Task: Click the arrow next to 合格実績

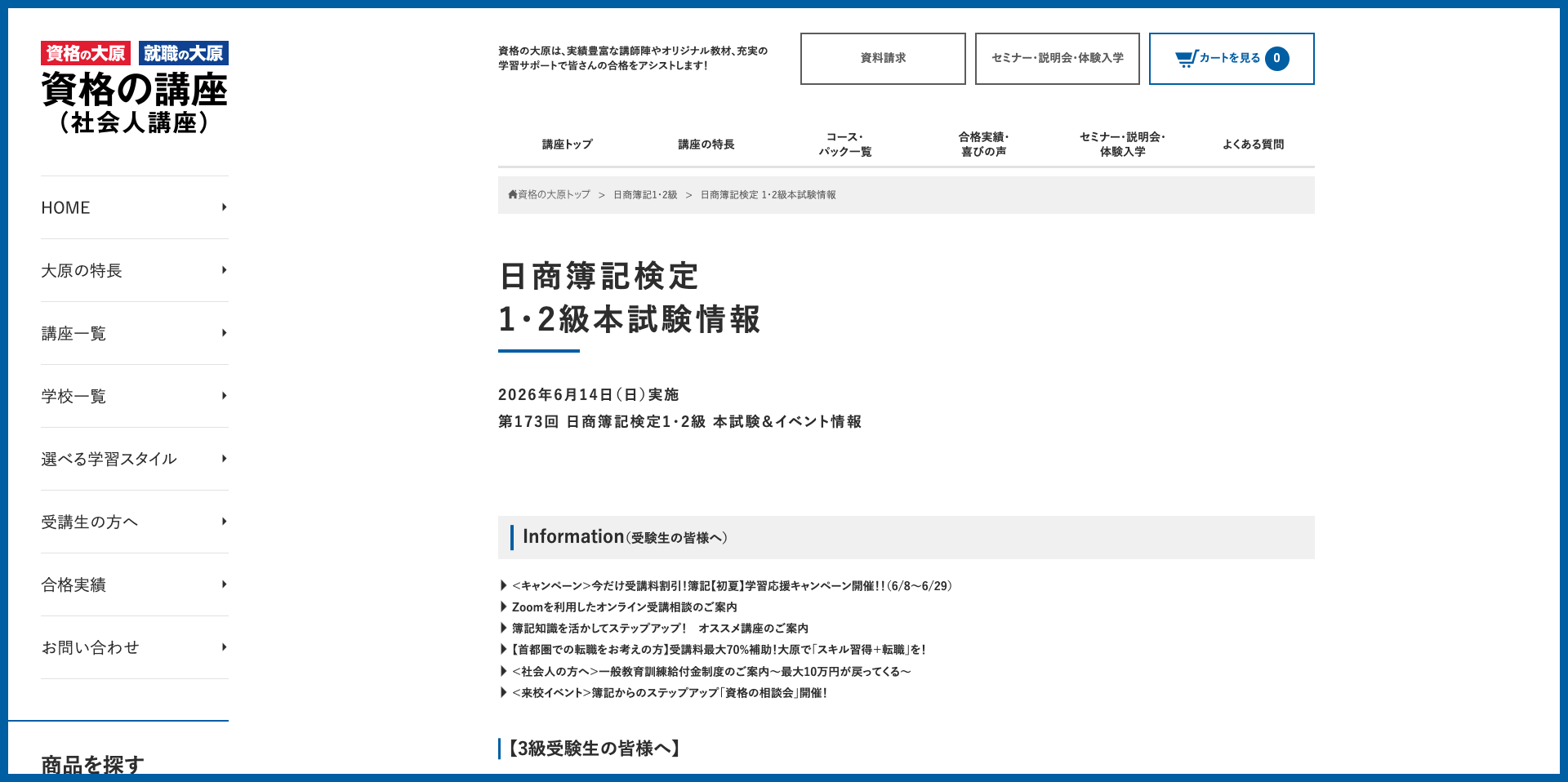Action: (224, 584)
